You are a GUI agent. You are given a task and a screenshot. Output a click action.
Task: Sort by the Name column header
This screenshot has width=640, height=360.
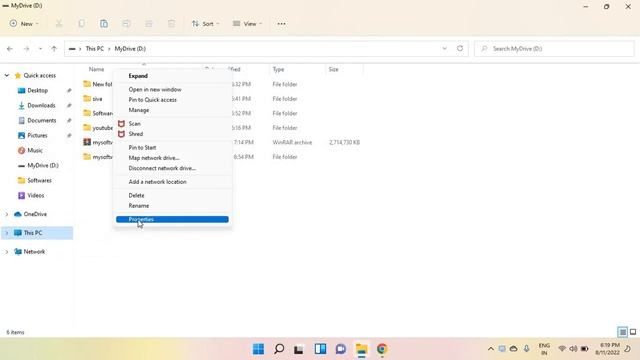pyautogui.click(x=97, y=69)
